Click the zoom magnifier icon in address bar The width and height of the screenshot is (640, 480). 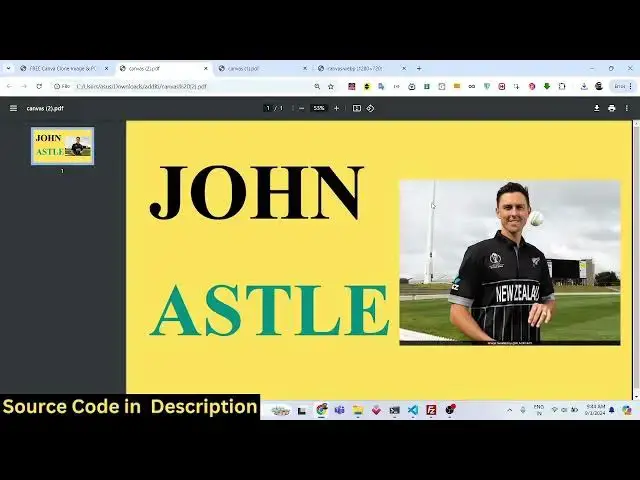point(317,87)
